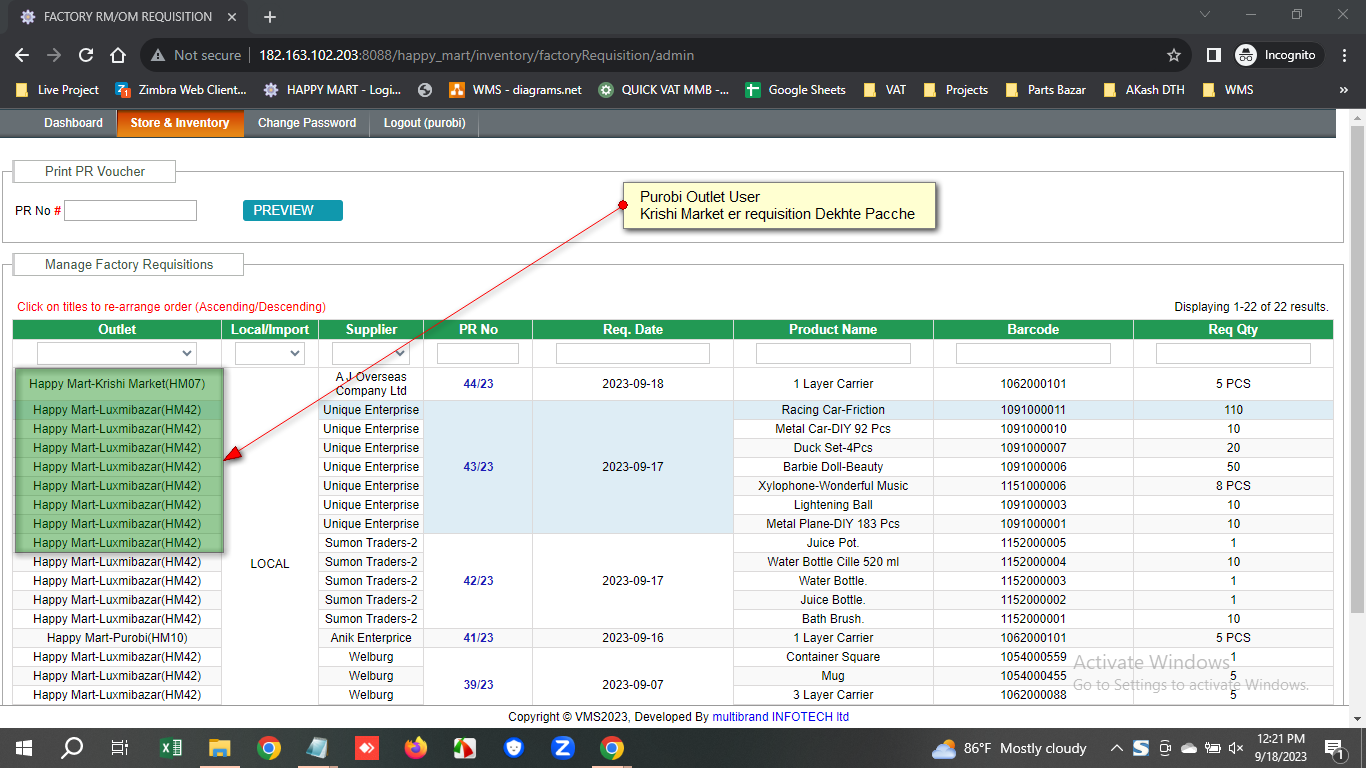Bookmark this page with star icon
1366x768 pixels.
pos(1174,55)
